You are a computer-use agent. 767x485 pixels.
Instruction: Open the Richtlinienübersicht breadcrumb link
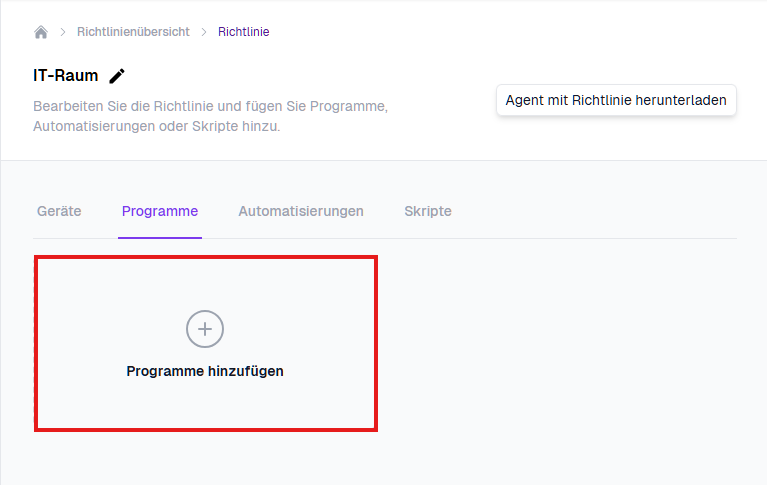pos(133,32)
